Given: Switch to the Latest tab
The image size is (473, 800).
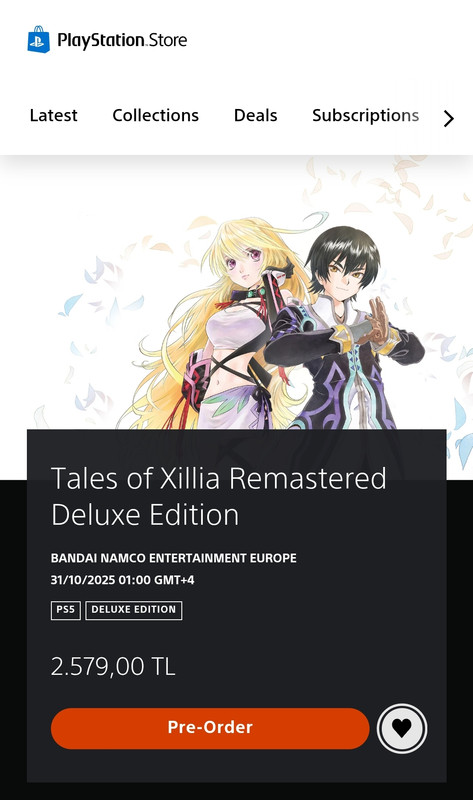Looking at the screenshot, I should [54, 115].
